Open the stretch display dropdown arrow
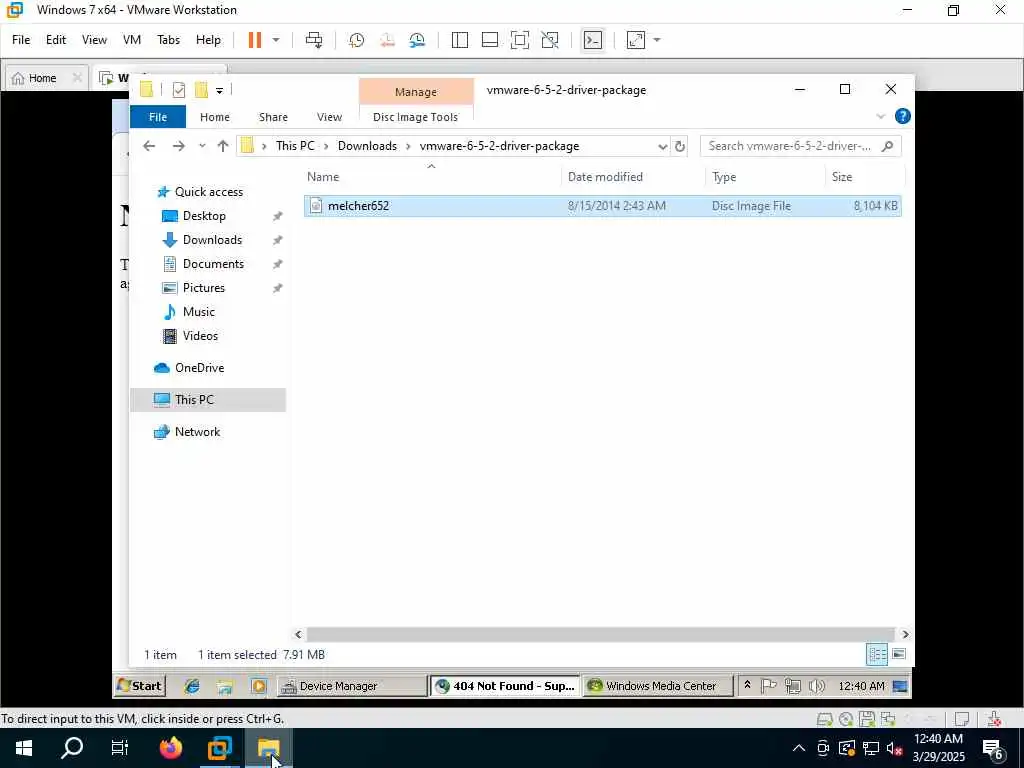The image size is (1024, 768). pos(657,40)
